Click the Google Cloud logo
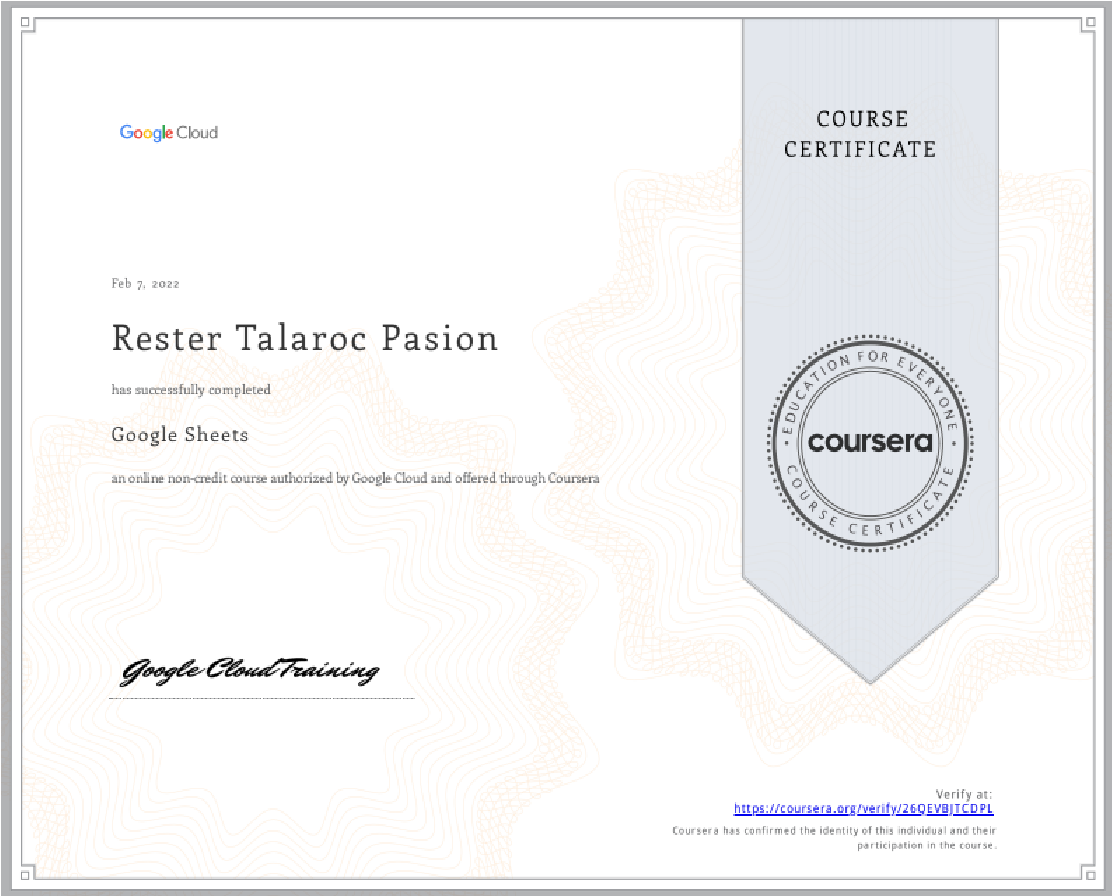Viewport: 1112px width, 896px height. [x=169, y=133]
